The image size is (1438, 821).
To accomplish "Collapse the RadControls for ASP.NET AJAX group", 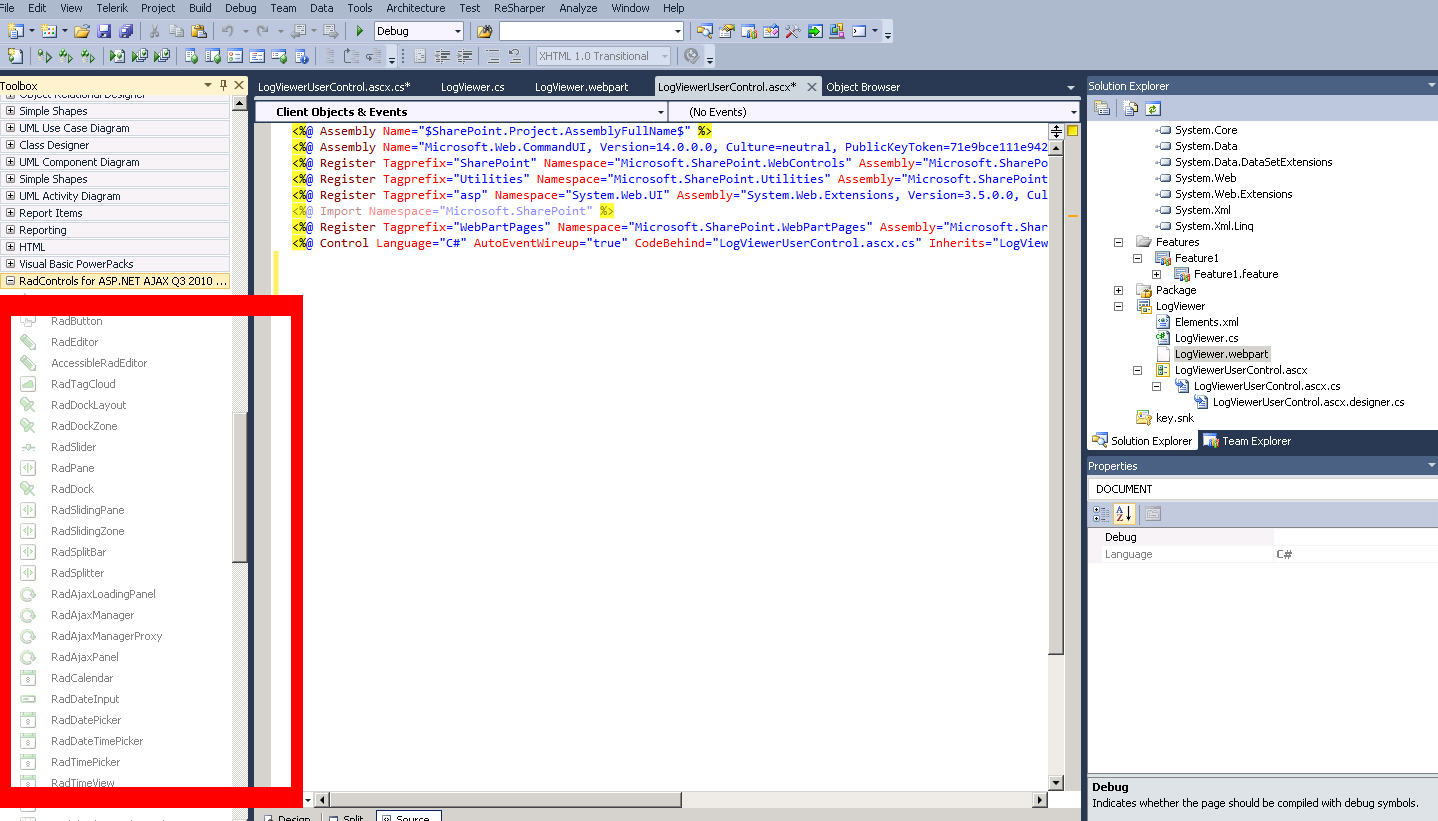I will 10,281.
